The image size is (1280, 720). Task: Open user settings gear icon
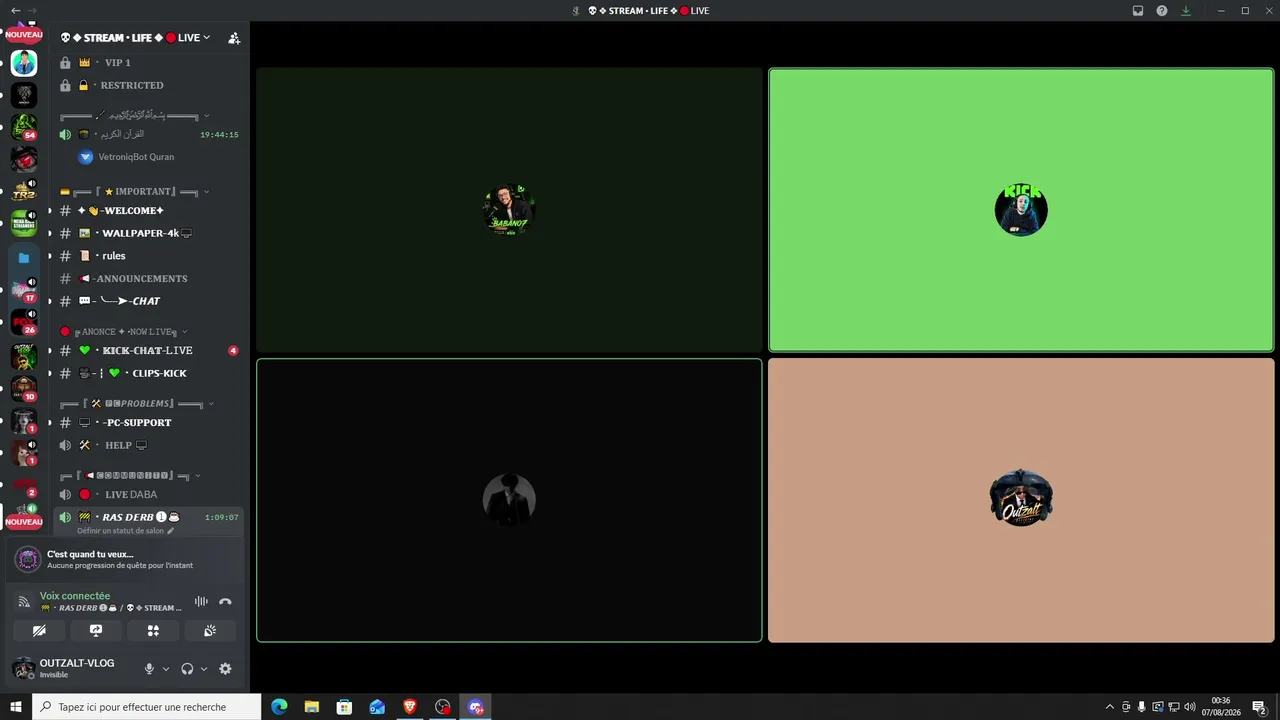(x=225, y=669)
